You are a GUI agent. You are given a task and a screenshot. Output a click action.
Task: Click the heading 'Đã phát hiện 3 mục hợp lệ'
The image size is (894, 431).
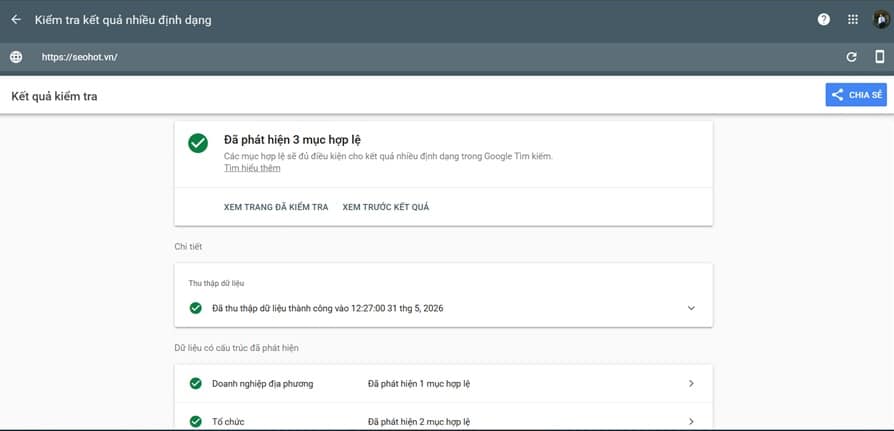click(x=292, y=140)
